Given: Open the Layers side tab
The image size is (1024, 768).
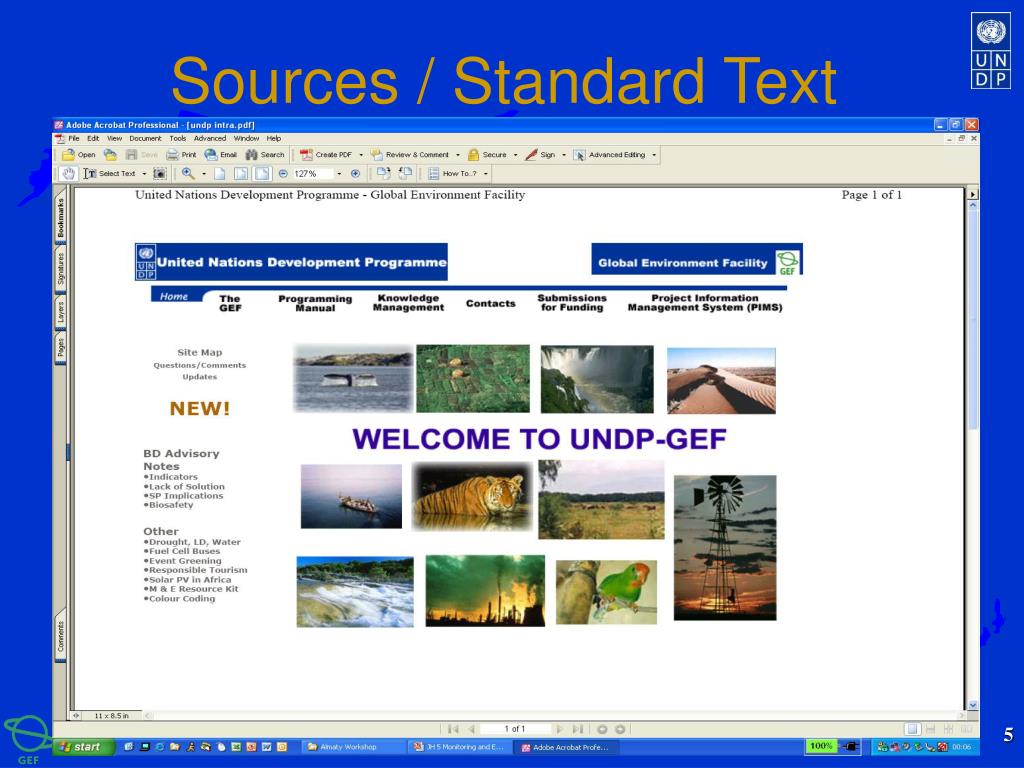Looking at the screenshot, I should (61, 312).
